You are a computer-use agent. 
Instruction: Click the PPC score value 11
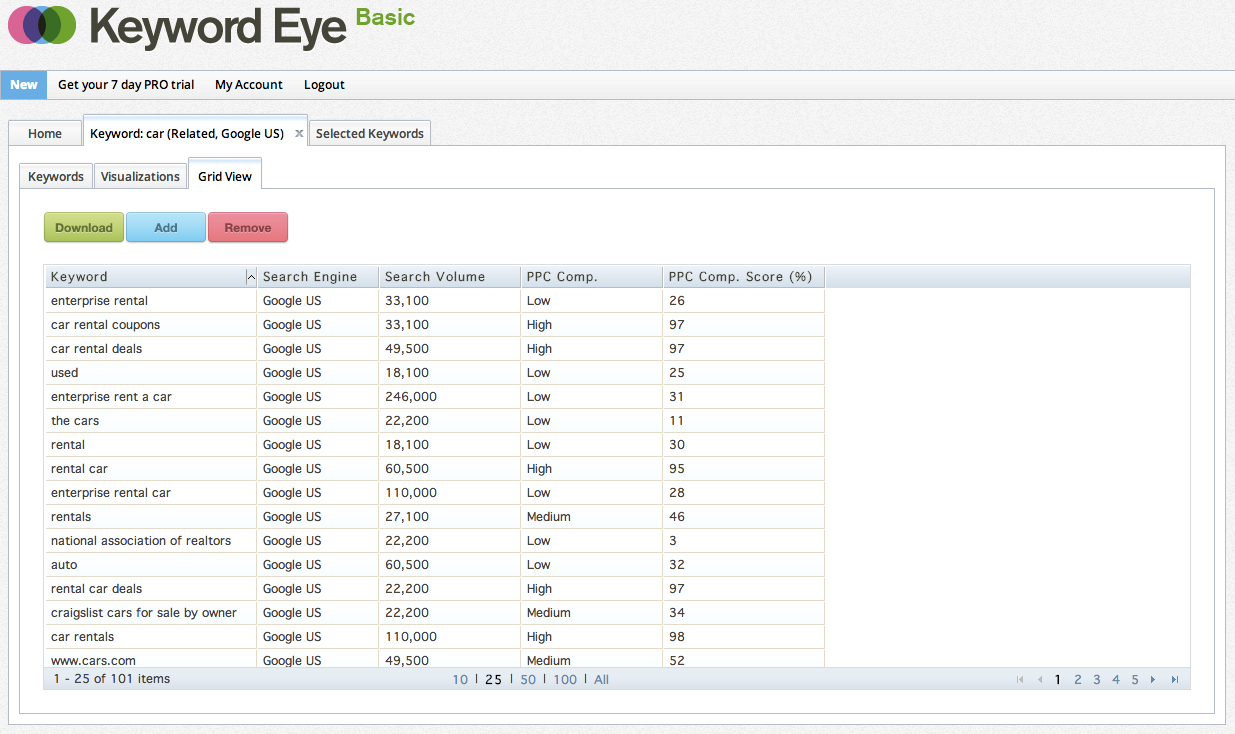click(x=677, y=421)
